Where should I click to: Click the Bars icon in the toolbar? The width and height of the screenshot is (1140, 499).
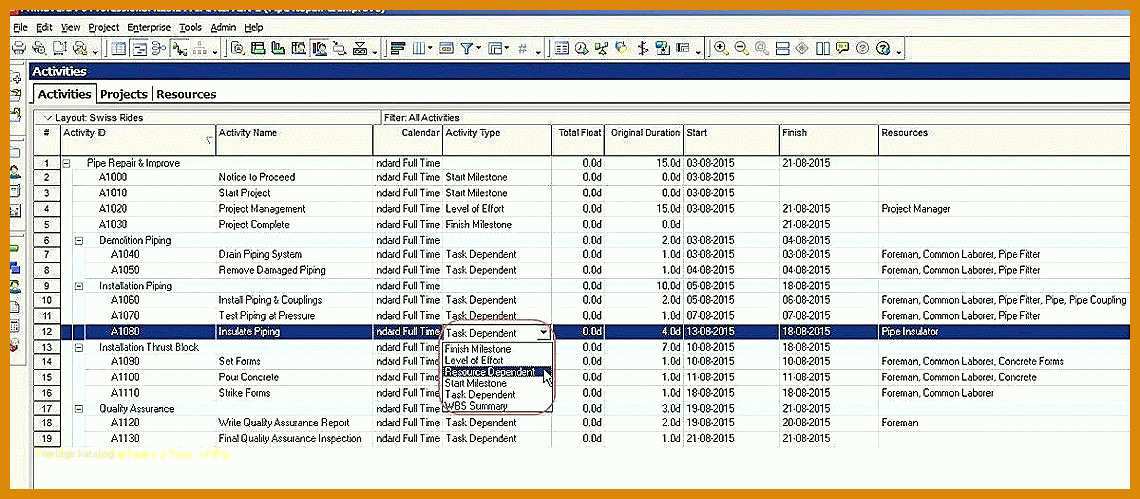pyautogui.click(x=398, y=48)
